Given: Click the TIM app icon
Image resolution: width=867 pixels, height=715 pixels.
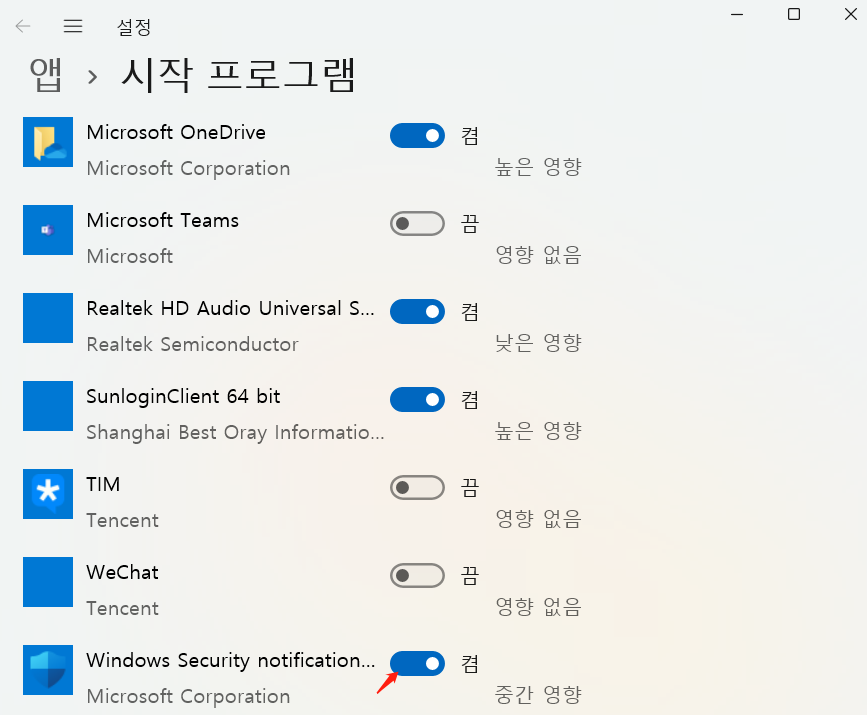Looking at the screenshot, I should coord(47,494).
